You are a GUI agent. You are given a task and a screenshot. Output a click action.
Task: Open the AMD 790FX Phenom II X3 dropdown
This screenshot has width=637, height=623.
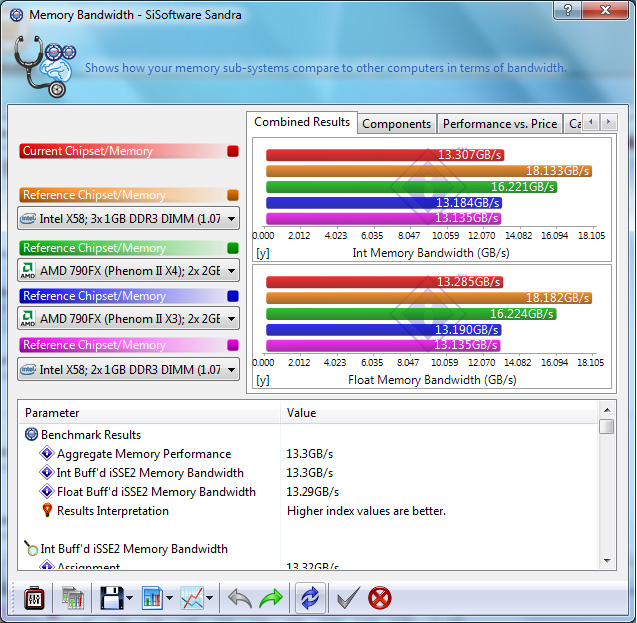click(128, 318)
